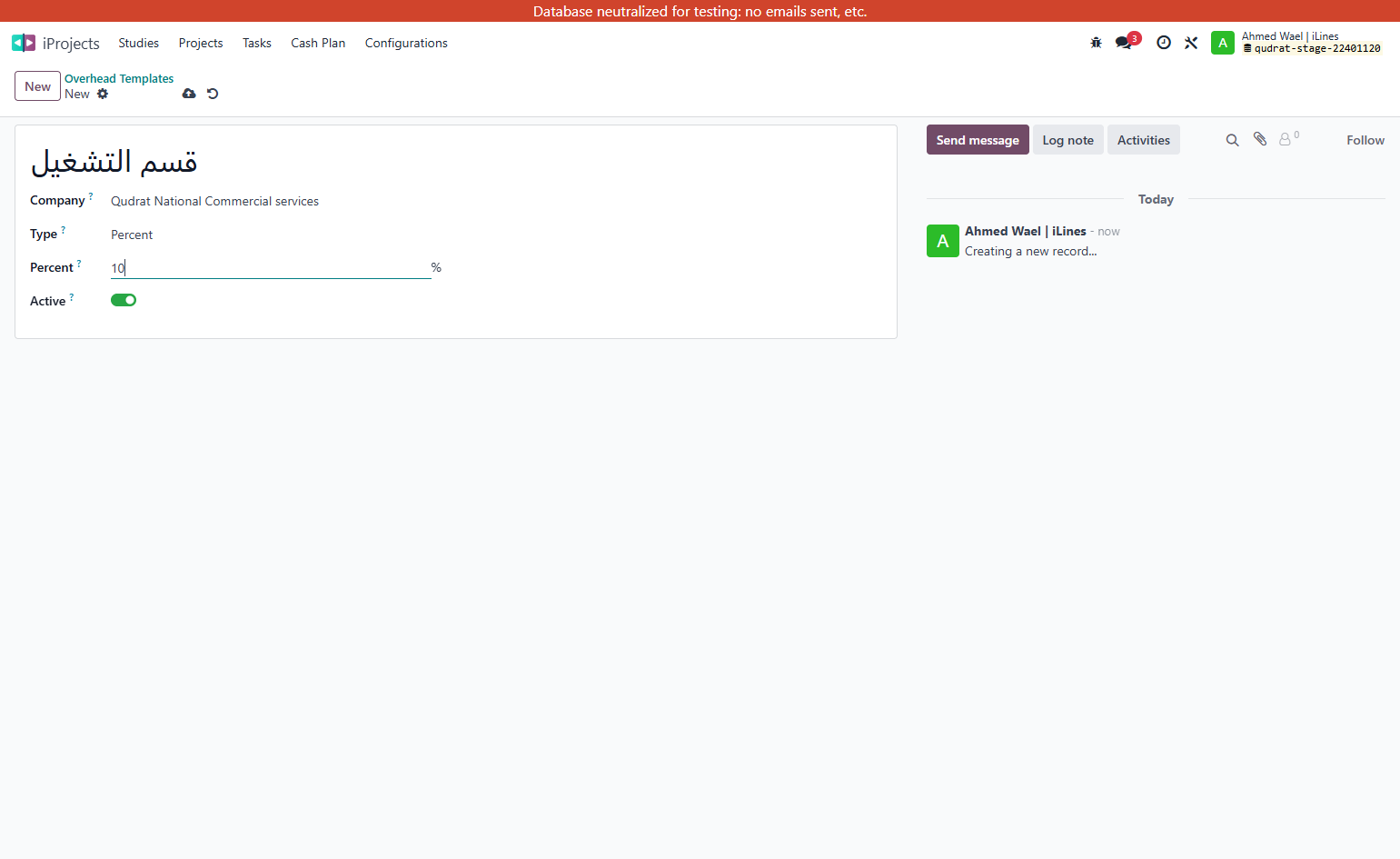Open the activities clock icon

pyautogui.click(x=1164, y=43)
